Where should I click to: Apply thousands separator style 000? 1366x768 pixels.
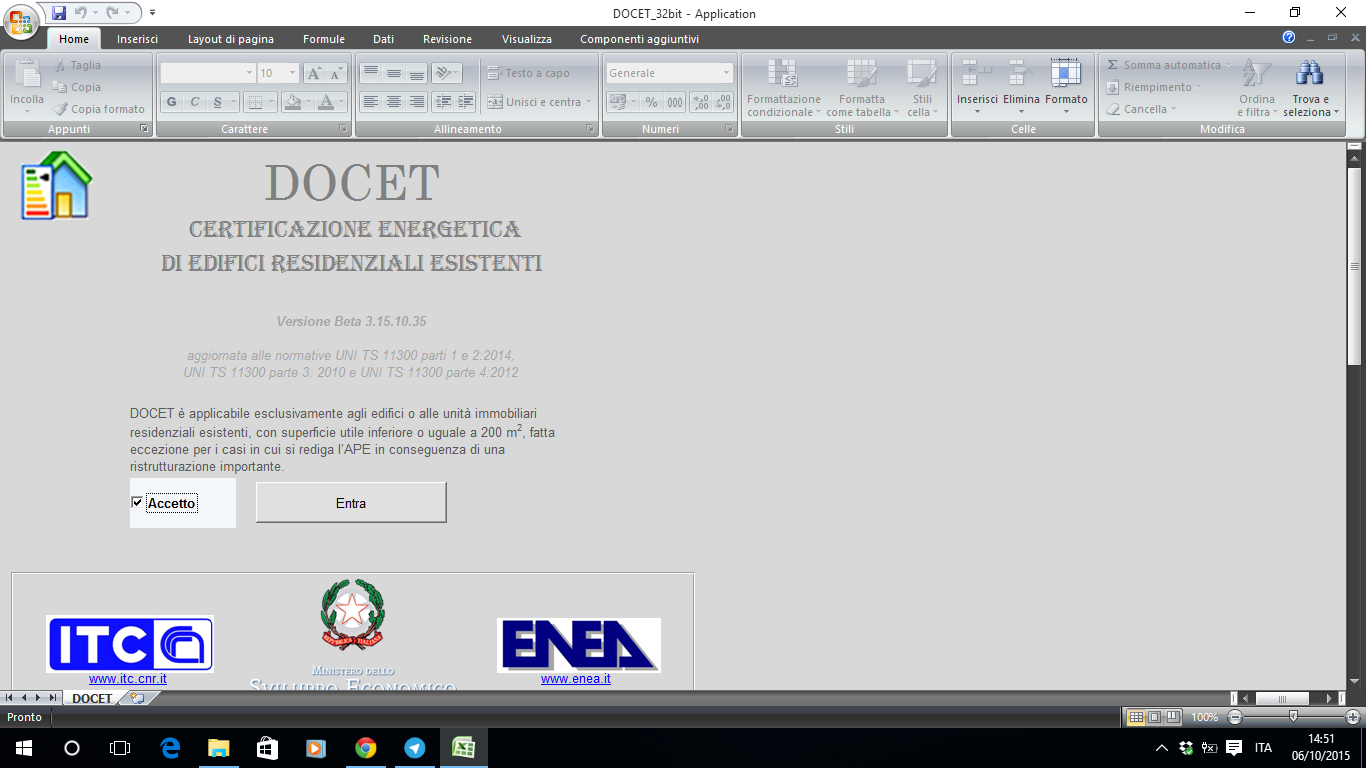(x=675, y=102)
